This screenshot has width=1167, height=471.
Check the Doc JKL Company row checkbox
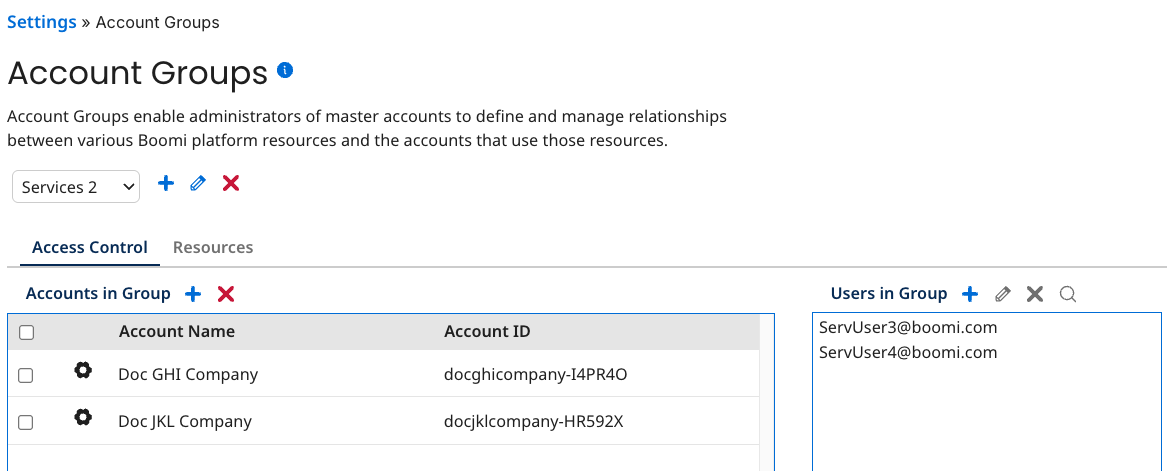pos(25,423)
